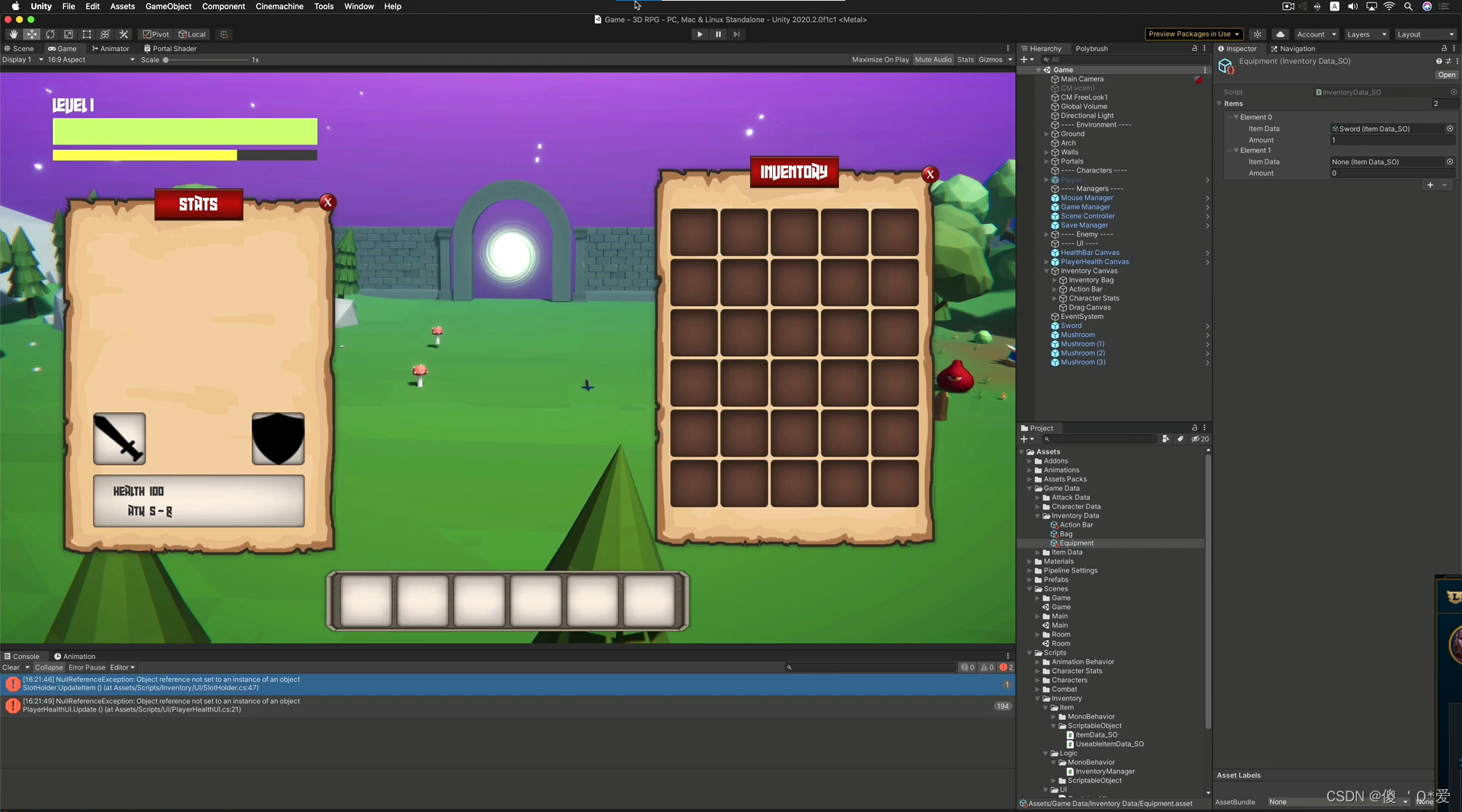This screenshot has height=812, width=1462.
Task: Toggle Maximize On Play
Action: tap(880, 59)
